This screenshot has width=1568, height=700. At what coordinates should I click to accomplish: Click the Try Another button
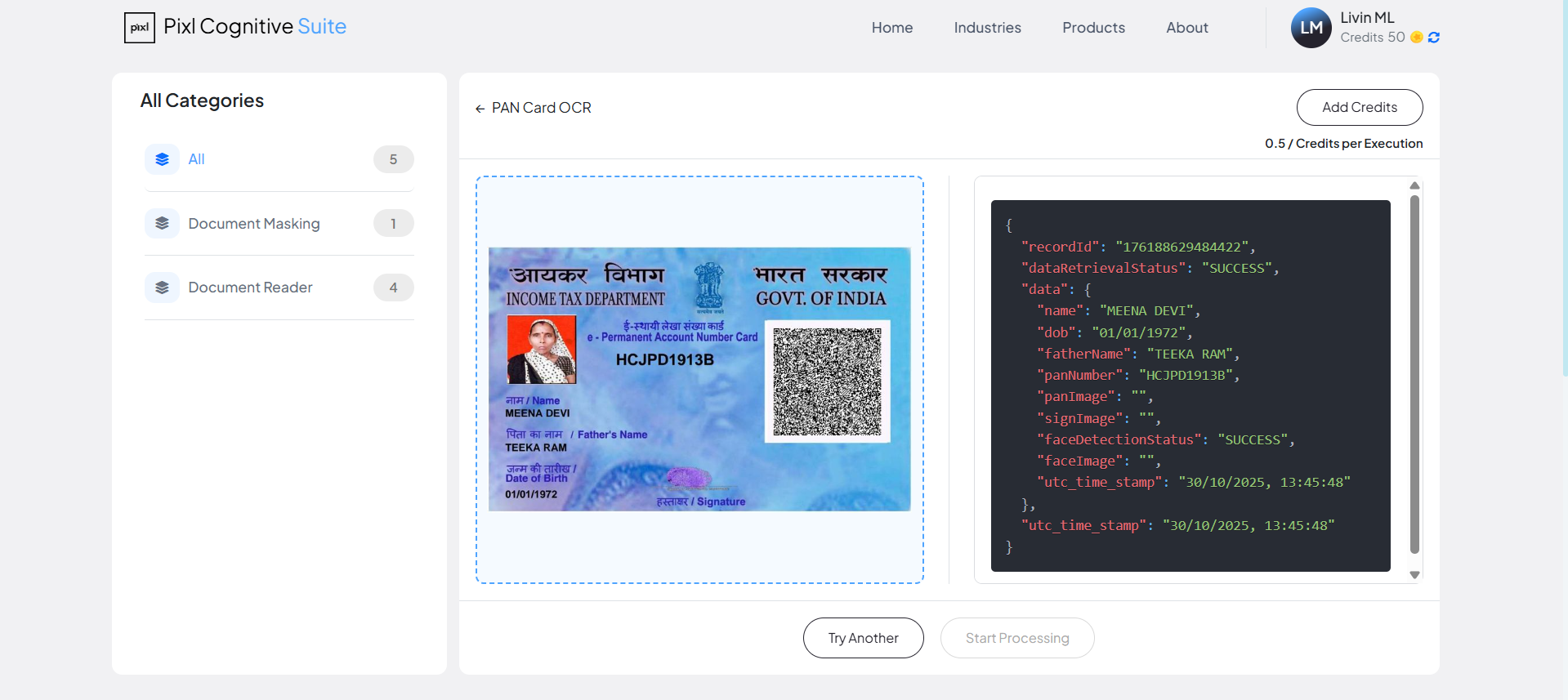coord(864,638)
